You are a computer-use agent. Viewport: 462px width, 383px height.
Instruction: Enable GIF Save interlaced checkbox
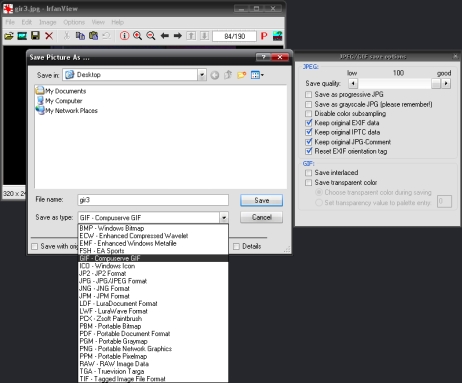tap(309, 173)
